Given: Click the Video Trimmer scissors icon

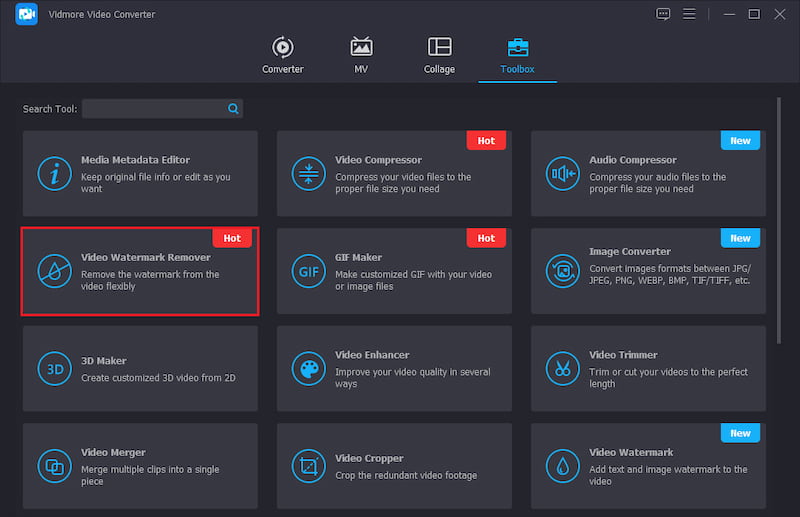Looking at the screenshot, I should (563, 368).
